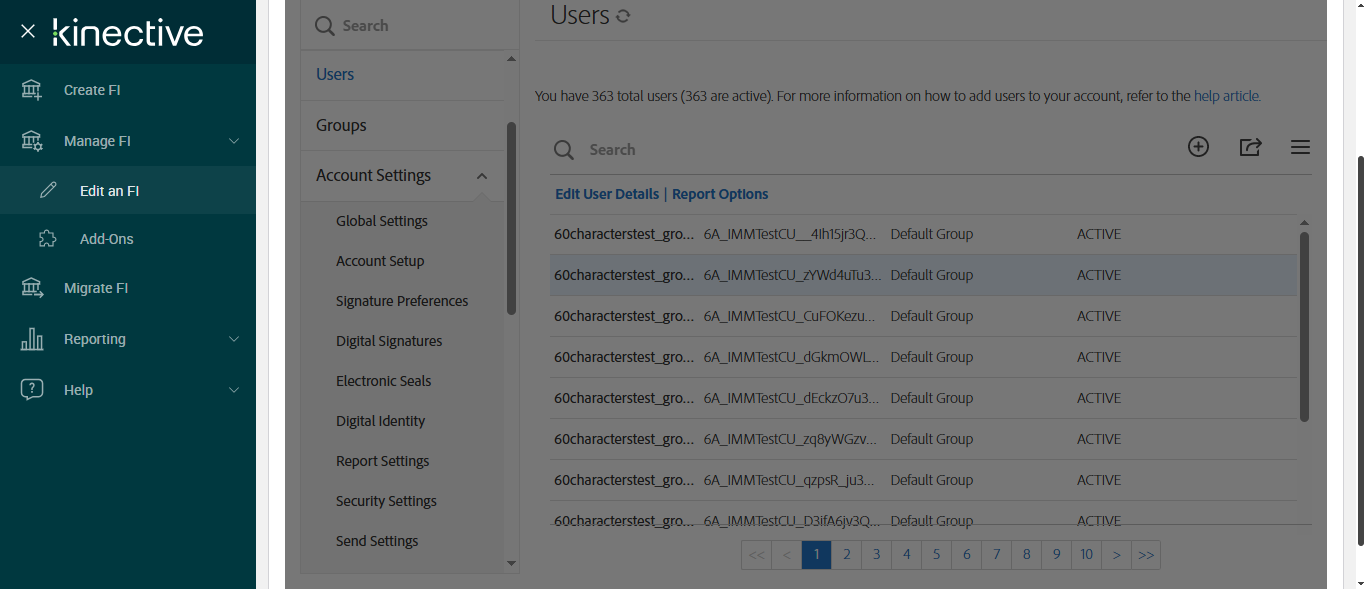
Task: Open Migrate FI in the sidebar
Action: click(96, 288)
